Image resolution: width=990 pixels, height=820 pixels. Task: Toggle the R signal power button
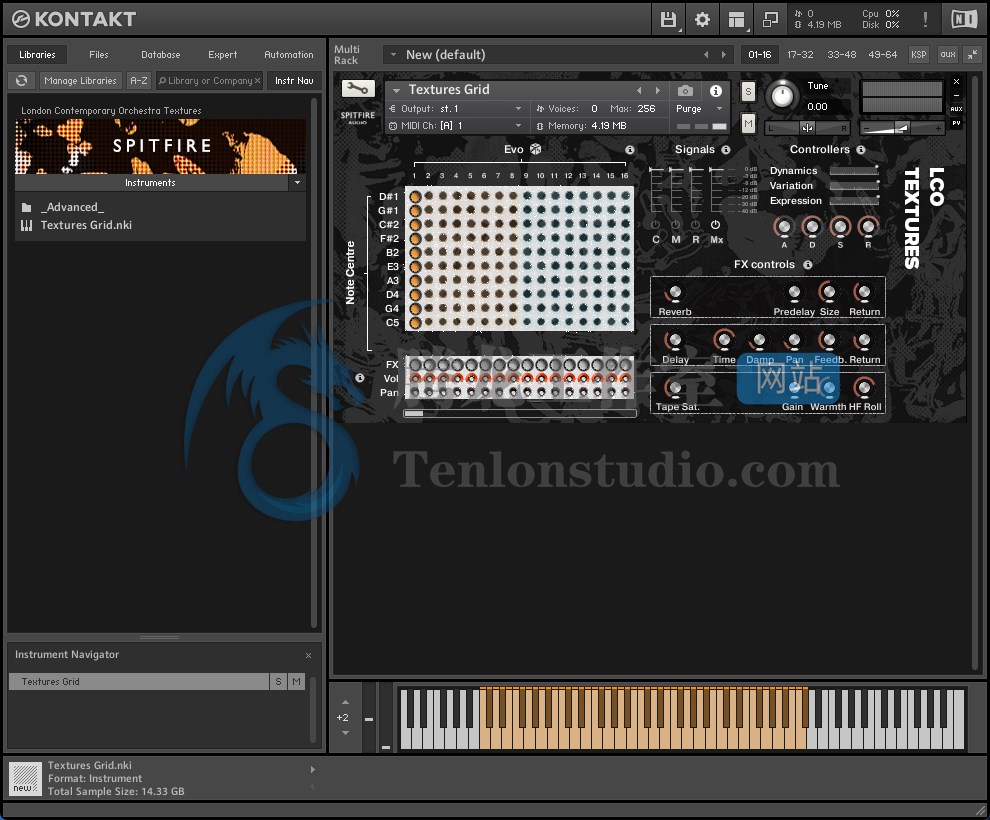(x=695, y=225)
